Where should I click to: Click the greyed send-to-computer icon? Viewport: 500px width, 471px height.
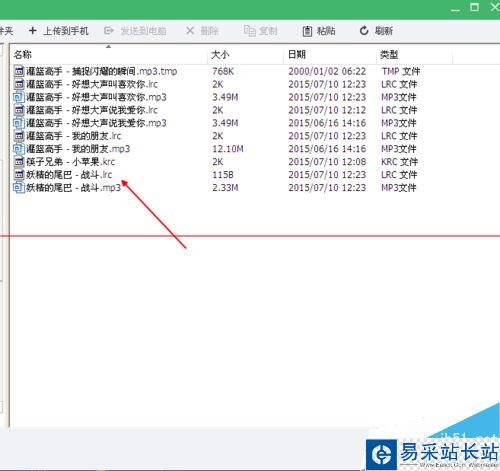(x=109, y=31)
